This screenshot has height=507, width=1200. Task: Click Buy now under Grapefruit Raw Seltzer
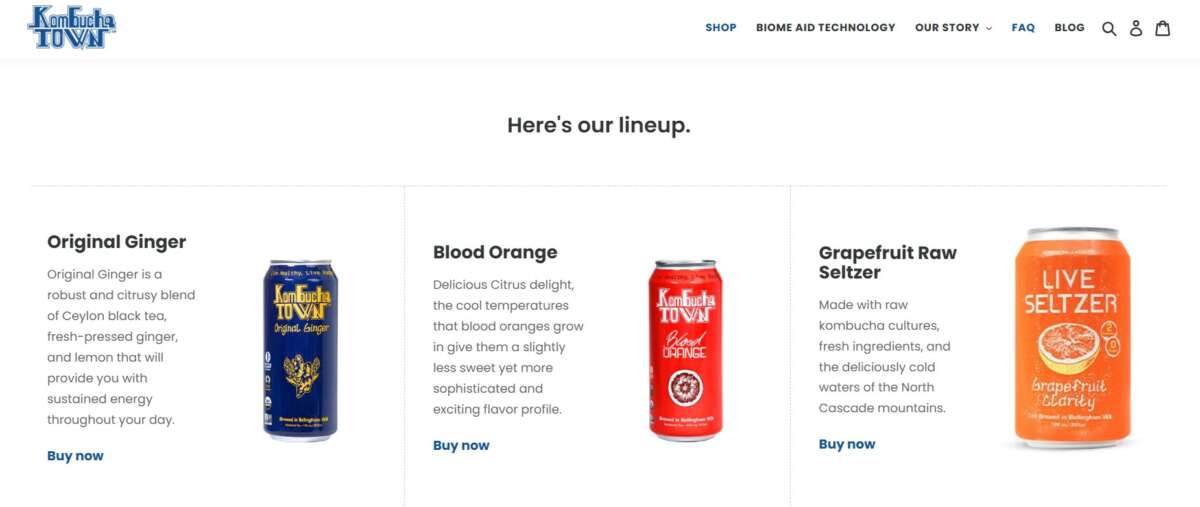(x=847, y=445)
